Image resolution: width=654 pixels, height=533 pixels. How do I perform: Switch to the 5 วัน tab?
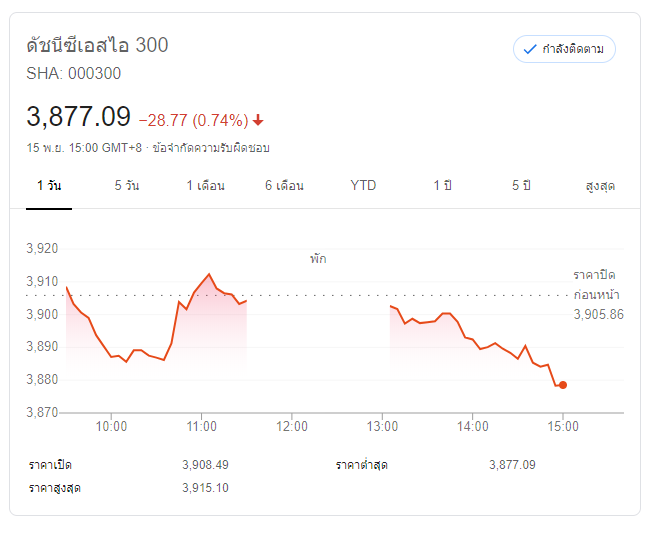point(127,186)
